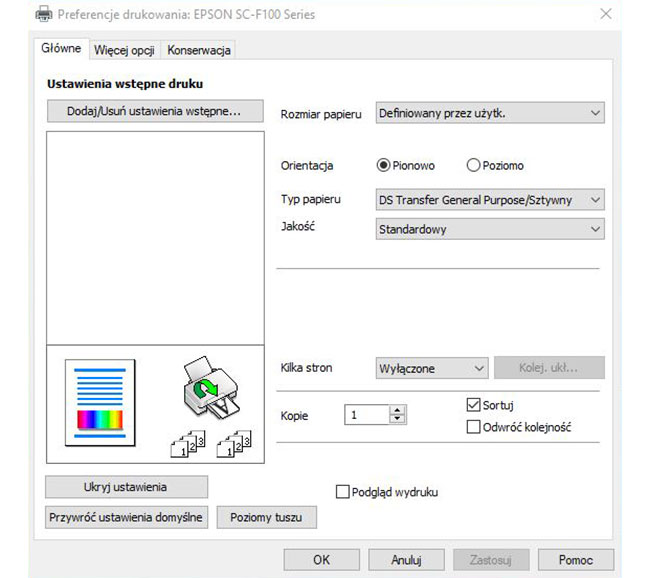Open the Typ papieru dropdown
The width and height of the screenshot is (650, 578).
490,200
